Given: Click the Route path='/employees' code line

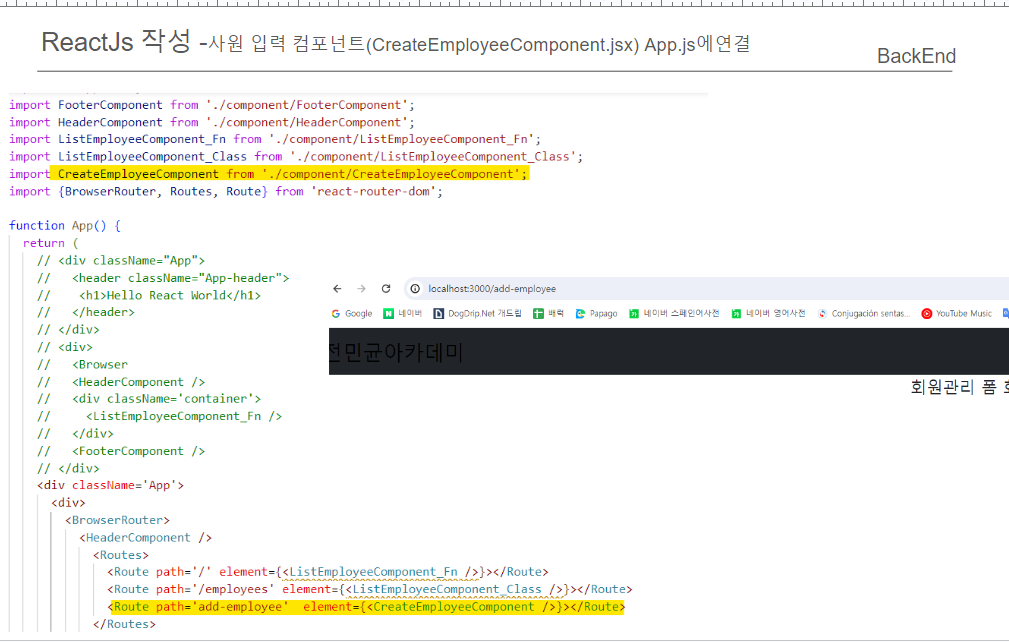Looking at the screenshot, I should click(370, 589).
